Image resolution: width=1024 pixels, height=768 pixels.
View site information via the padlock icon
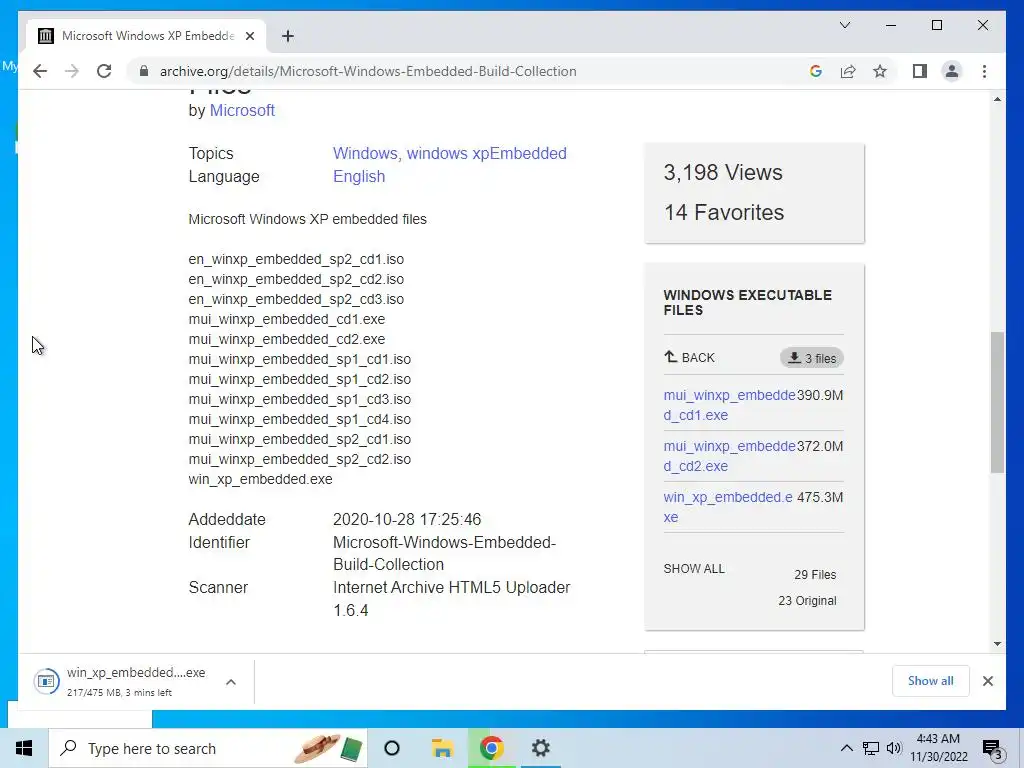144,71
